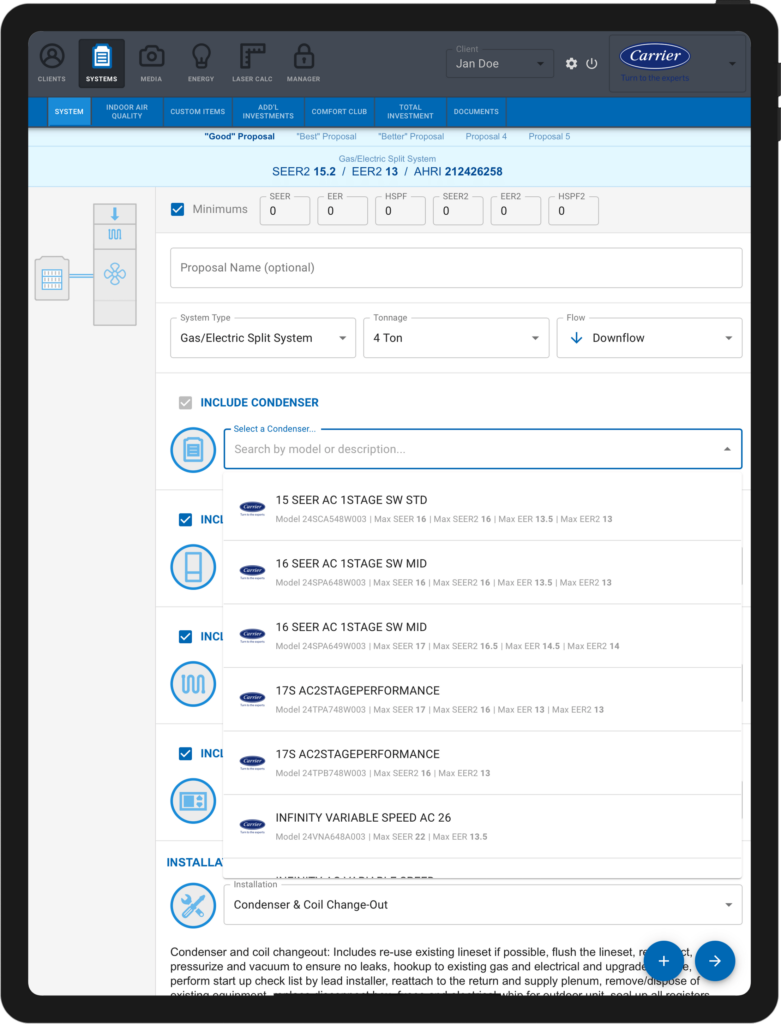Switch to Indoor Air Quality tab
Image resolution: width=781 pixels, height=1024 pixels.
(127, 112)
